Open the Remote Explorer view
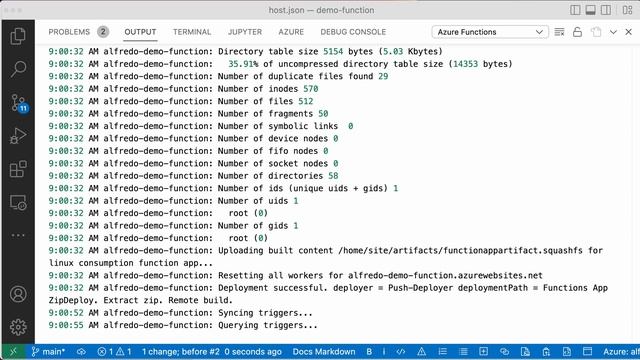Viewport: 640px width, 360px height. point(18,202)
